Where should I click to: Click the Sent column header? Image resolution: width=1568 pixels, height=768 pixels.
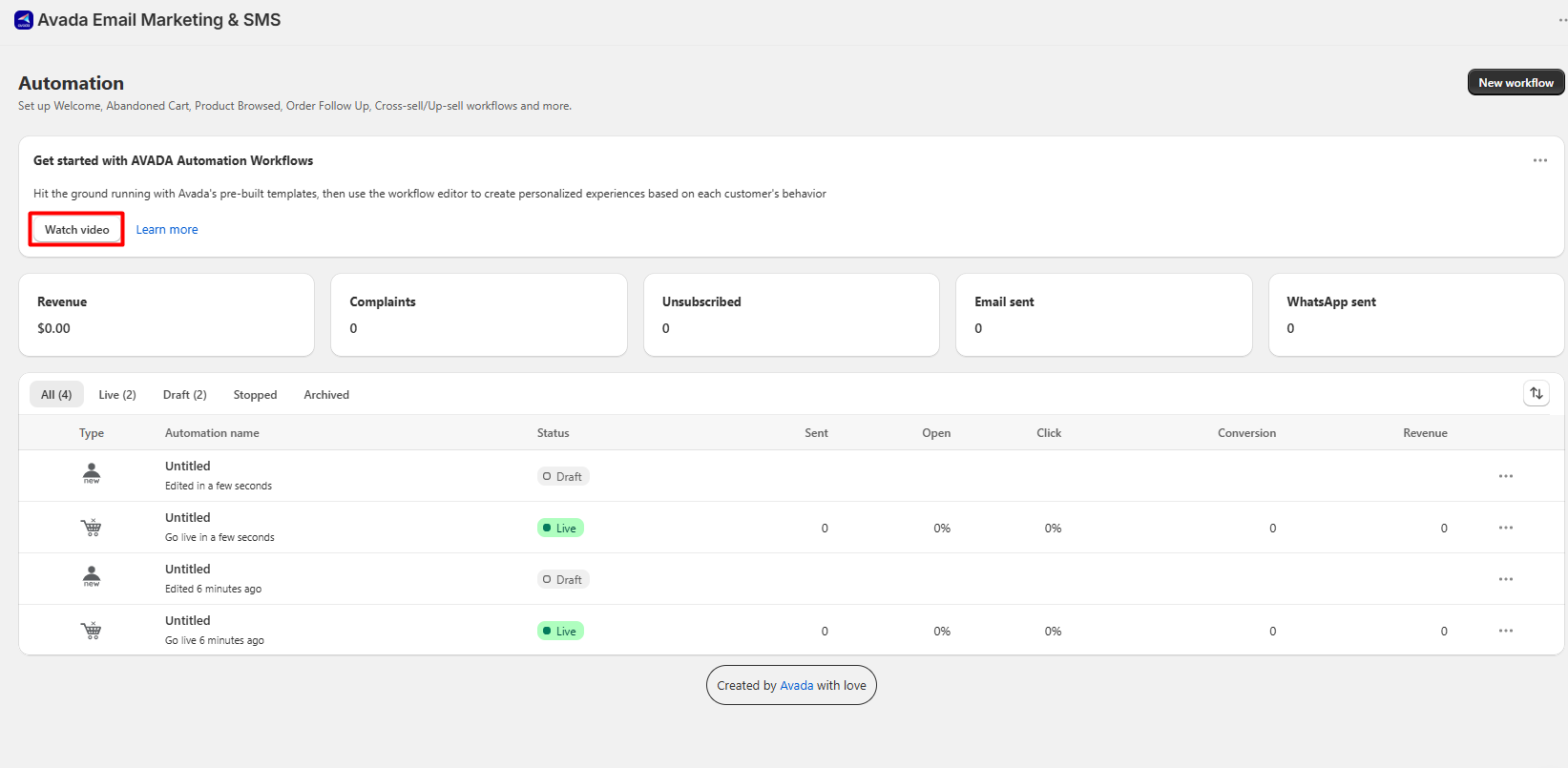pos(816,432)
